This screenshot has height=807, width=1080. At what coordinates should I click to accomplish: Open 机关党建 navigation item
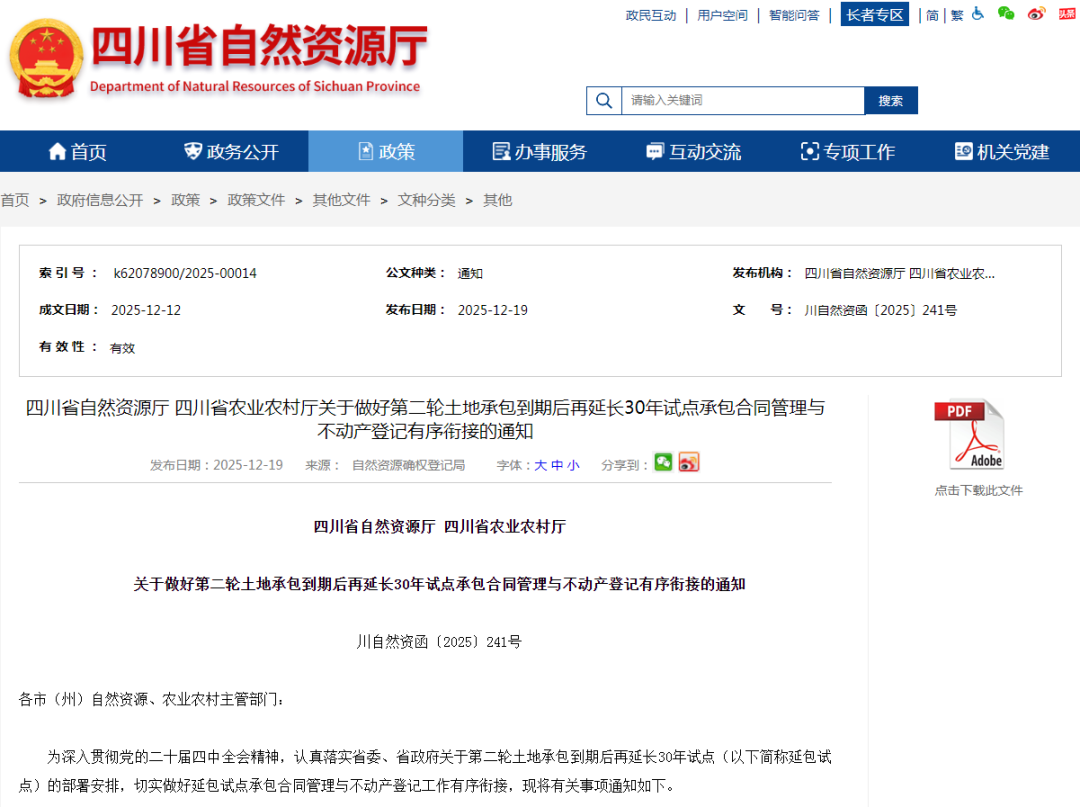[1003, 151]
